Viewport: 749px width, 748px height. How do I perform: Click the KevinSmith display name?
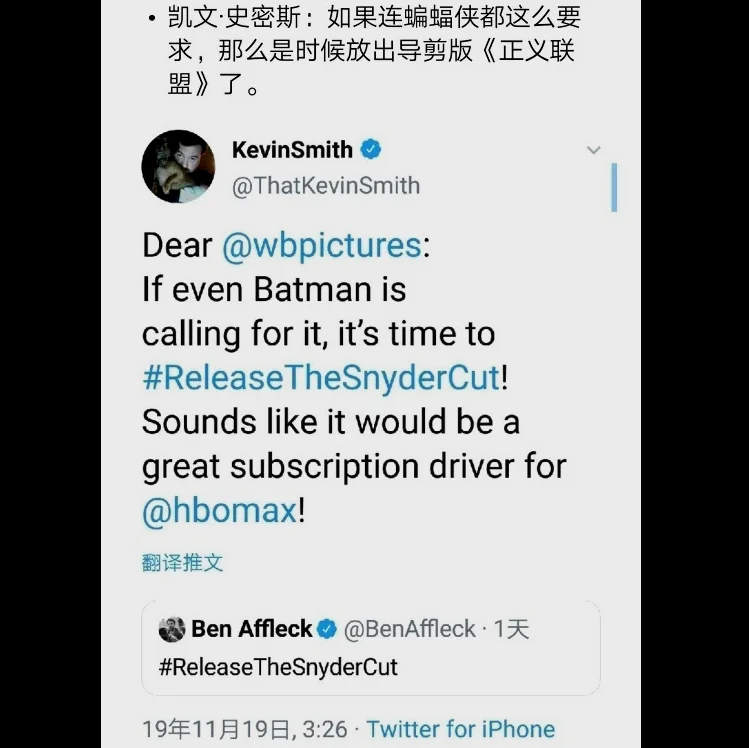point(292,150)
